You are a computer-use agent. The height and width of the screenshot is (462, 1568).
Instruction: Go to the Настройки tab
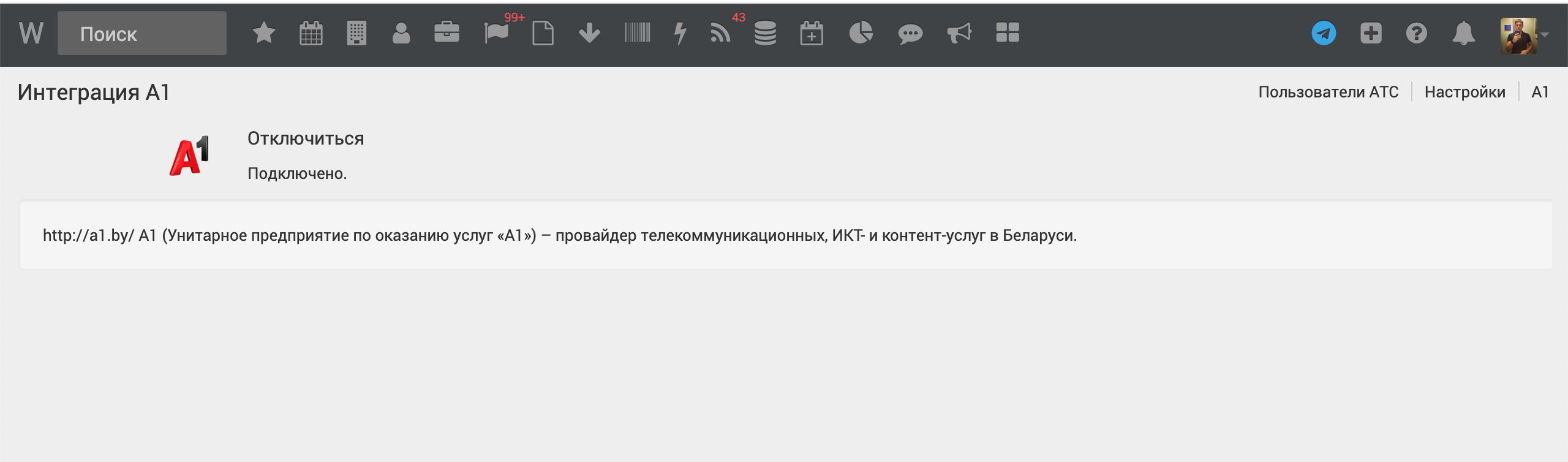pyautogui.click(x=1464, y=92)
